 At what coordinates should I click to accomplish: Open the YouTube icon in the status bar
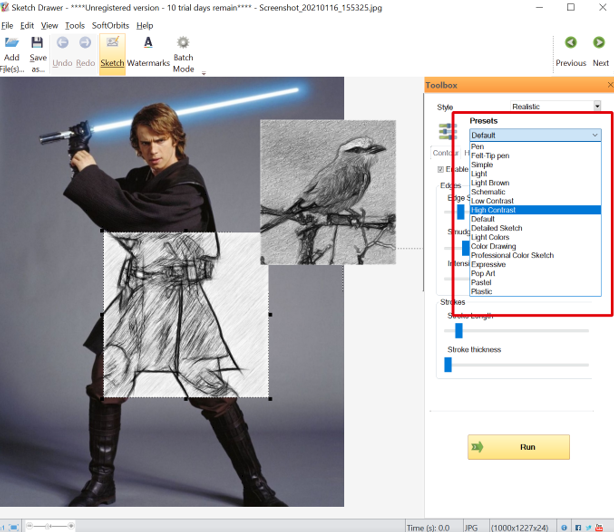599,527
